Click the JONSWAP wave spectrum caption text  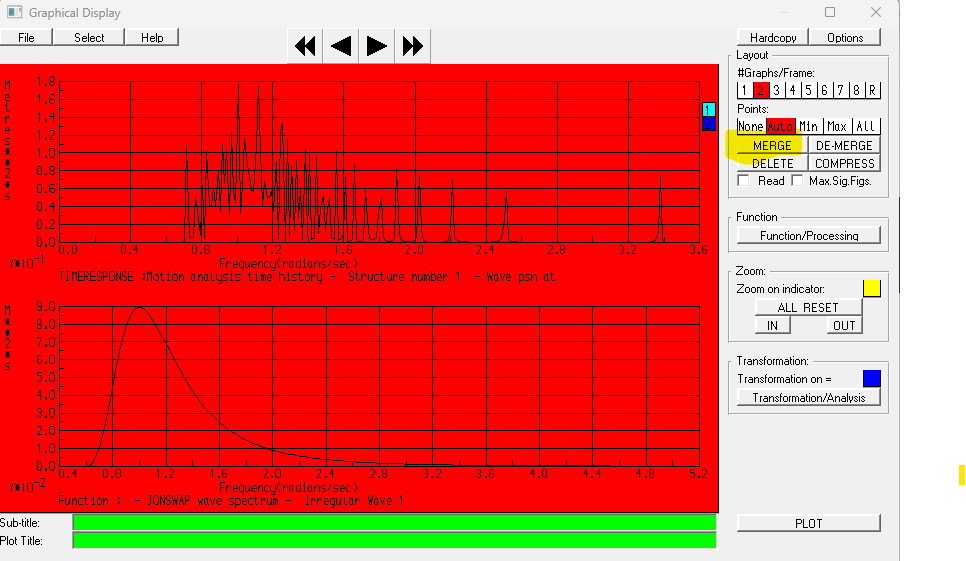pos(230,501)
